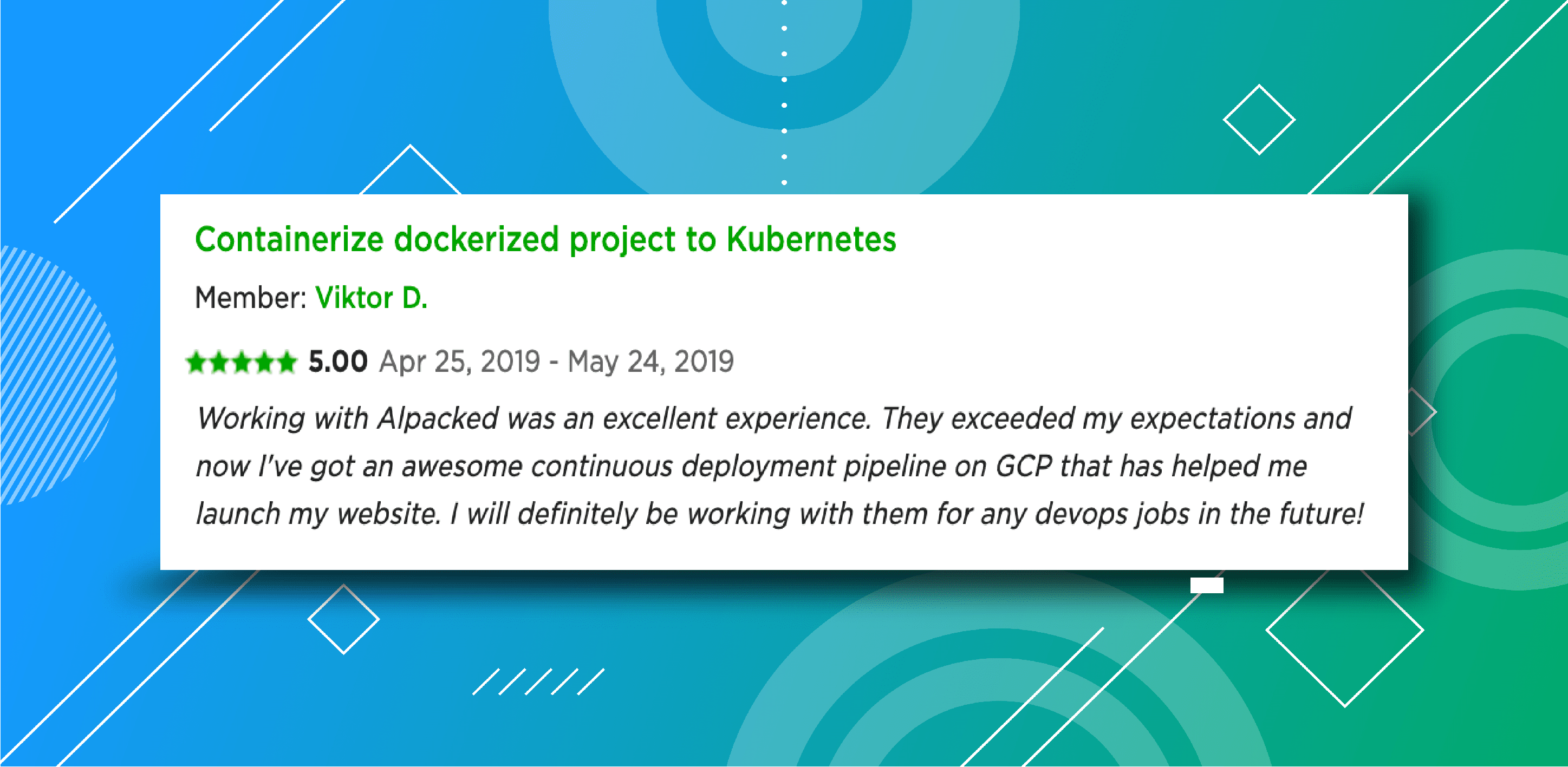1568x767 pixels.
Task: Click the 5.00 rating score
Action: [x=338, y=361]
